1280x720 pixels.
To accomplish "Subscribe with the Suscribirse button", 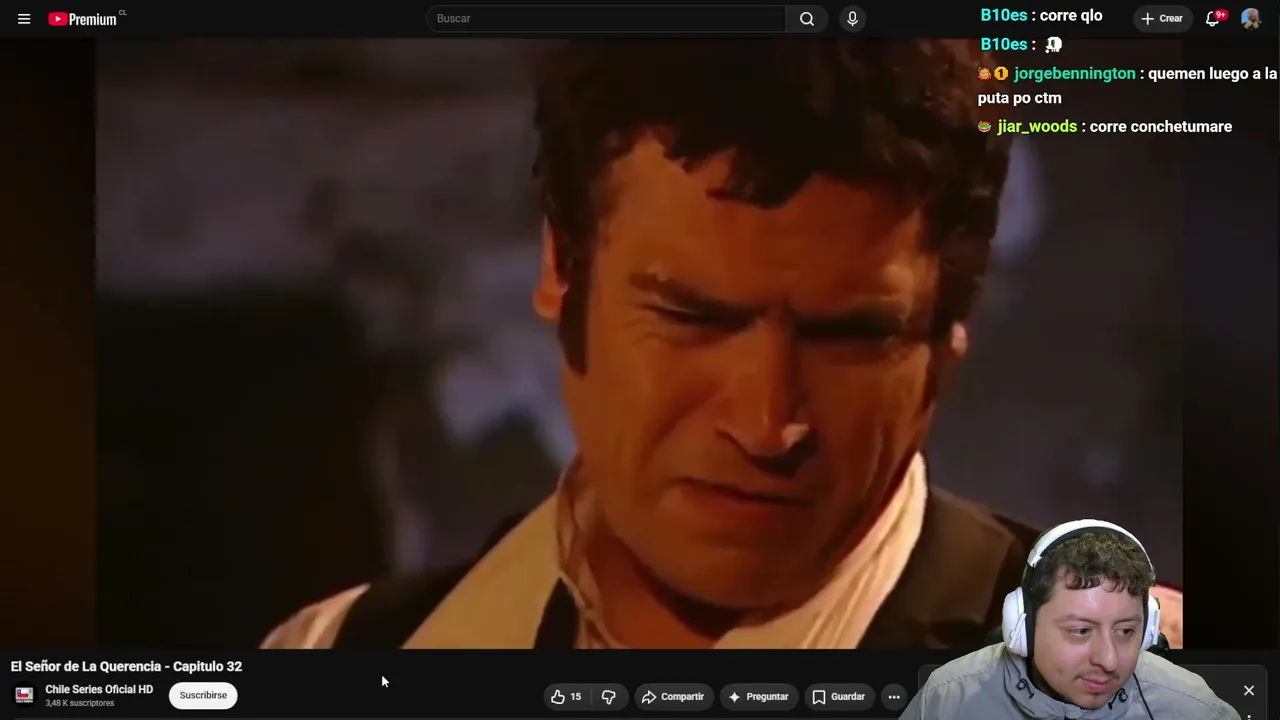I will click(203, 695).
